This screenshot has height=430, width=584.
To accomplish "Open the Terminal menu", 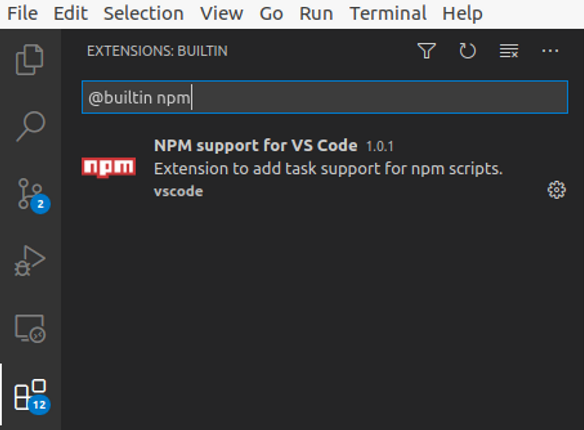I will tap(388, 14).
